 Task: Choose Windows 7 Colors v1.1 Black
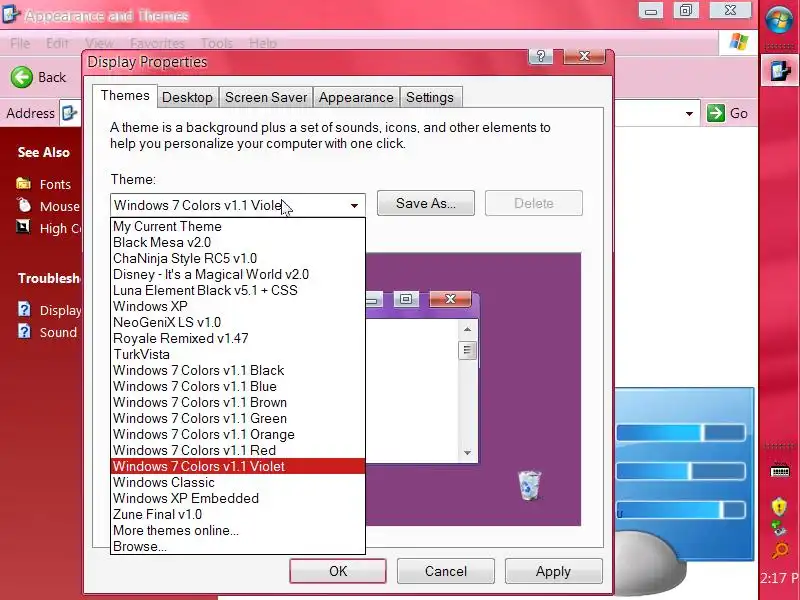point(238,370)
